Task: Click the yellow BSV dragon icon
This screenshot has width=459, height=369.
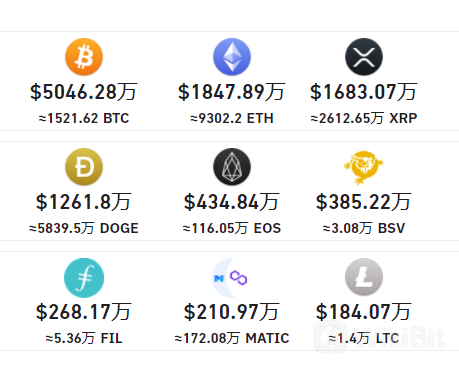Action: (364, 167)
